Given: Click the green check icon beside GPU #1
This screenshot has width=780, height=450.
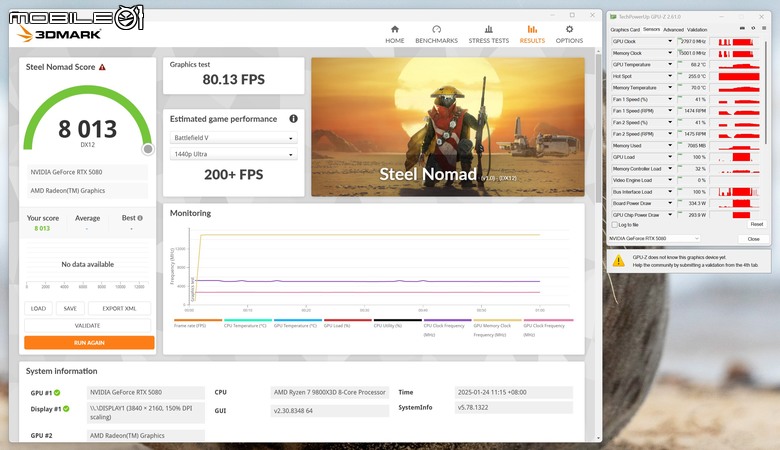Looking at the screenshot, I should click(57, 393).
